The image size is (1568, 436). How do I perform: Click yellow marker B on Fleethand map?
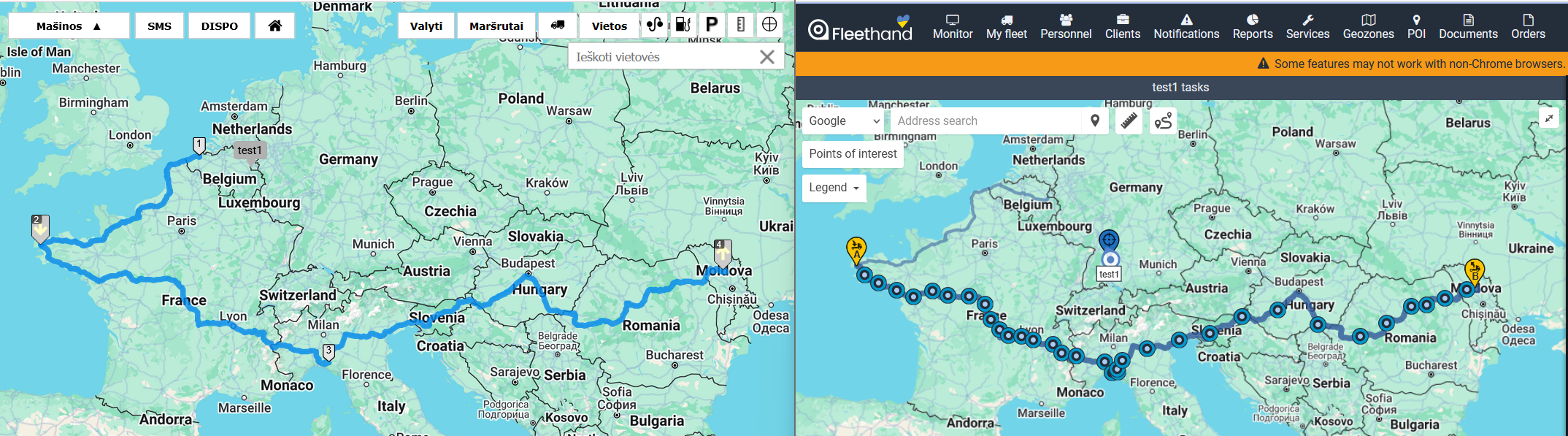click(x=1475, y=273)
